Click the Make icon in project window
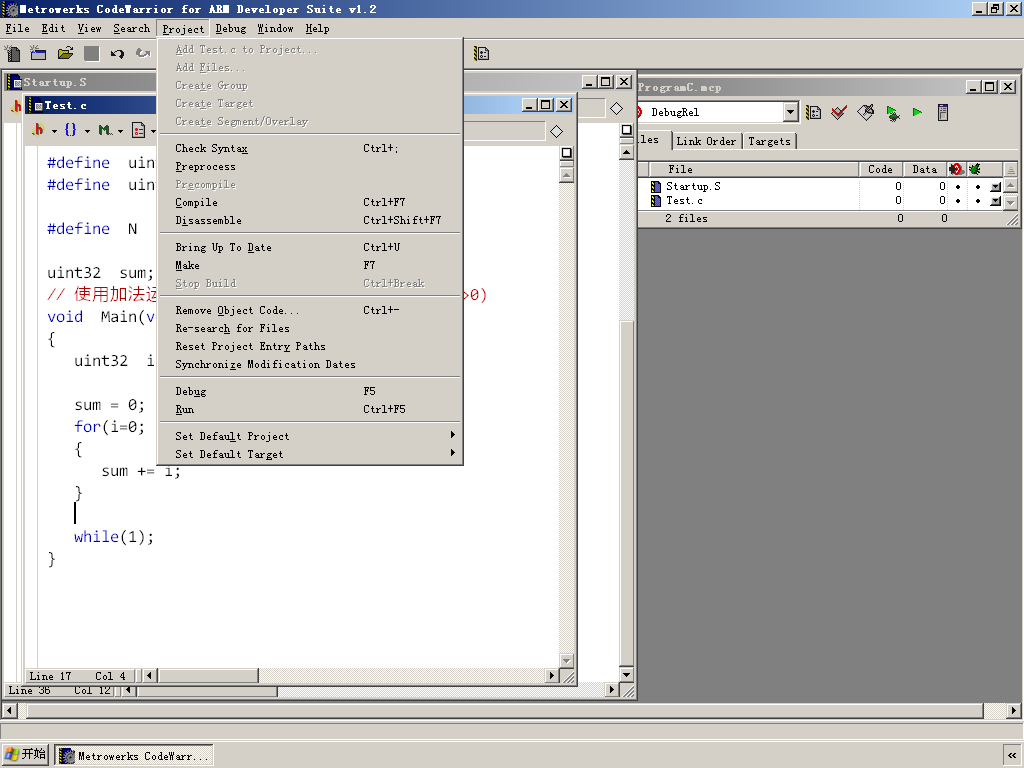Screen dimensions: 1024x768 coord(865,112)
